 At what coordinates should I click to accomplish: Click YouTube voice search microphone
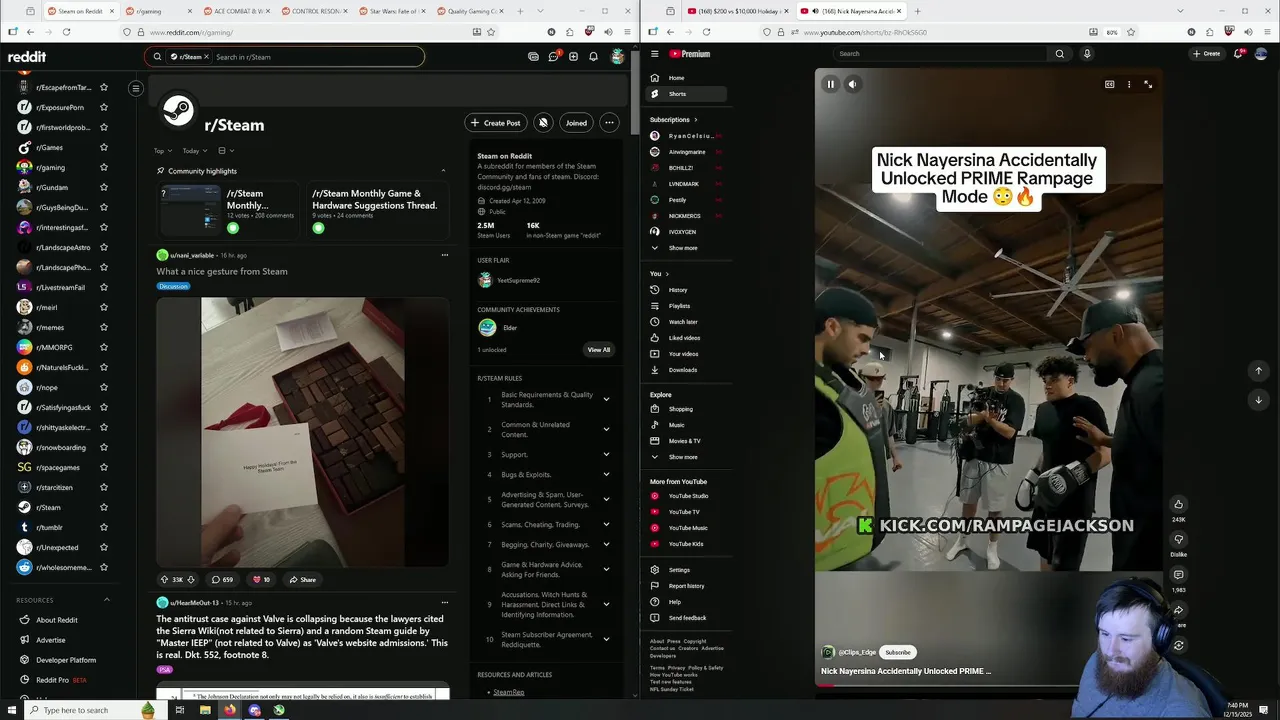coord(1087,54)
